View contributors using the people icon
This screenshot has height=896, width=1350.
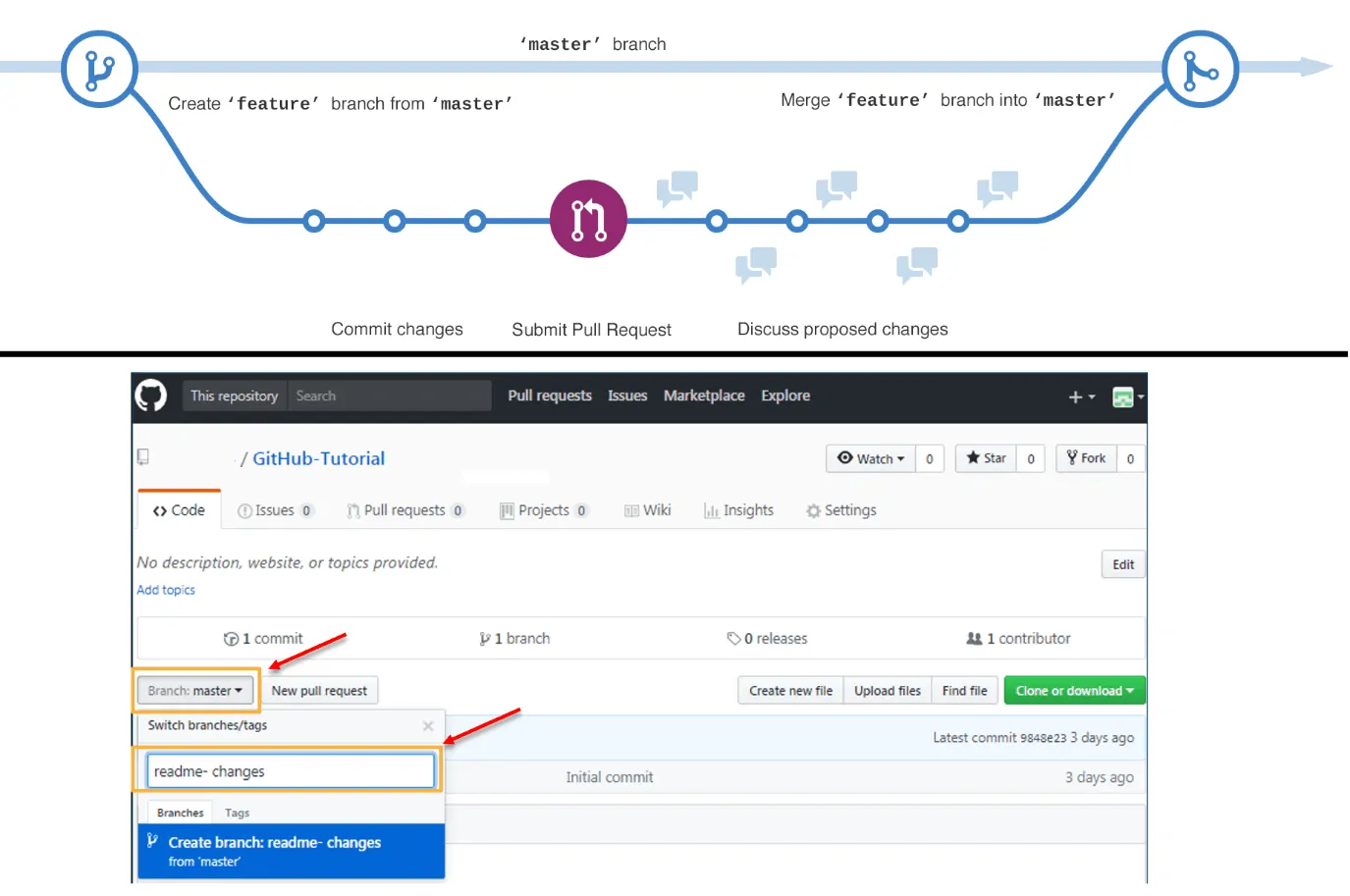972,638
